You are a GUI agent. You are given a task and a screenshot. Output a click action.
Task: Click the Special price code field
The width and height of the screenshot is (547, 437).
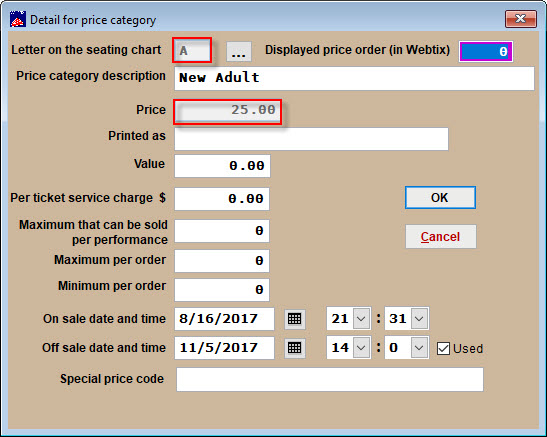coord(330,379)
